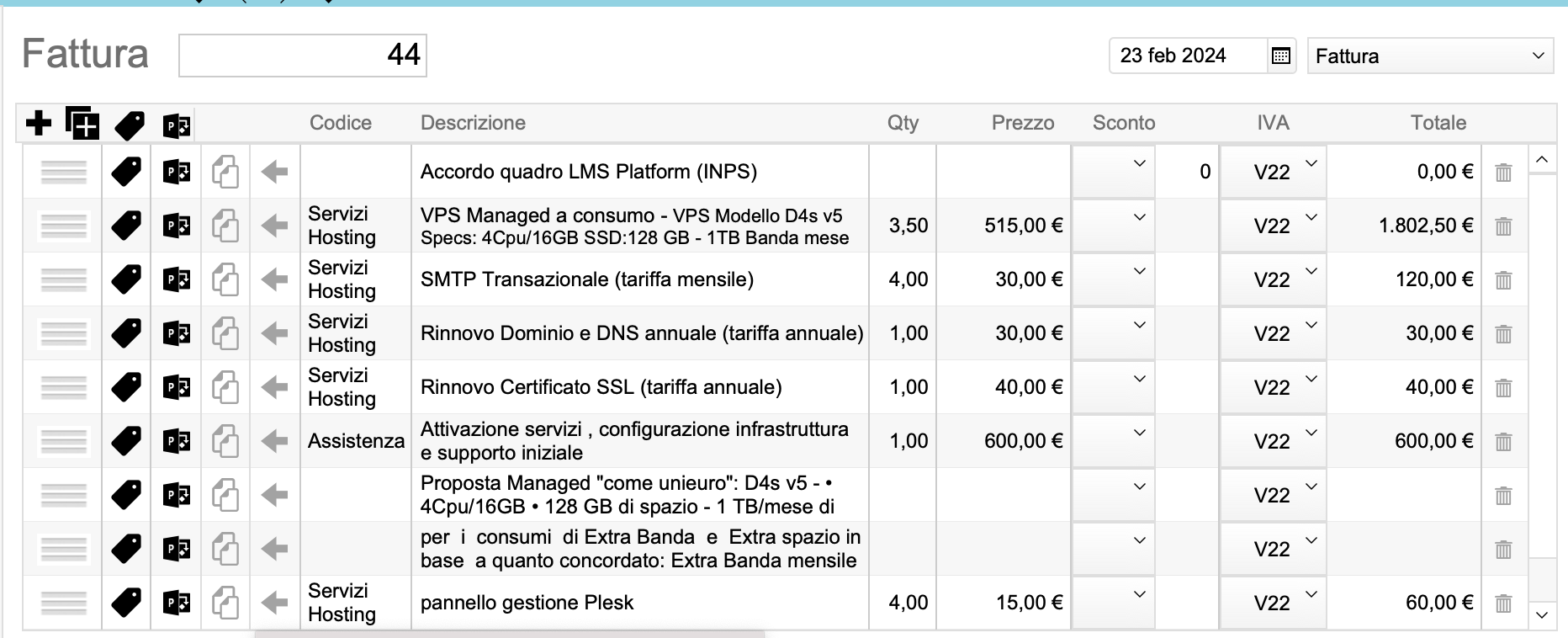Screen dimensions: 1568x638
Task: Click the plus icon to add row
Action: pos(39,124)
